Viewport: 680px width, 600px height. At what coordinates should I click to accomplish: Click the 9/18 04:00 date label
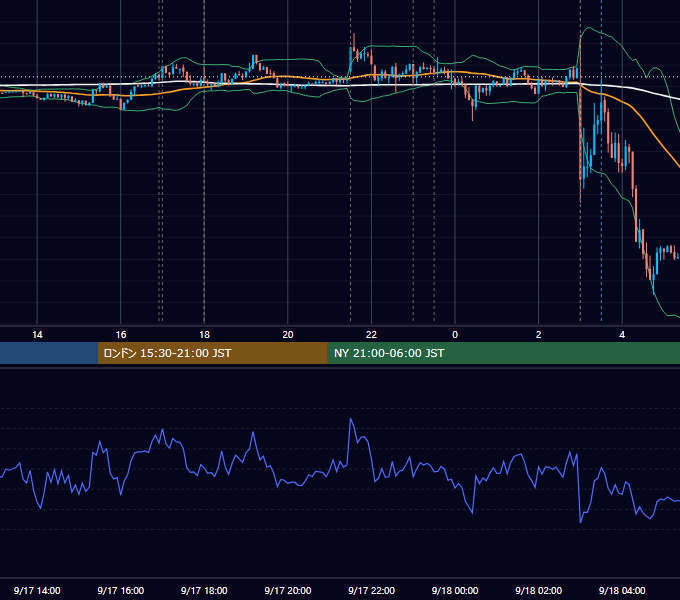tap(622, 590)
